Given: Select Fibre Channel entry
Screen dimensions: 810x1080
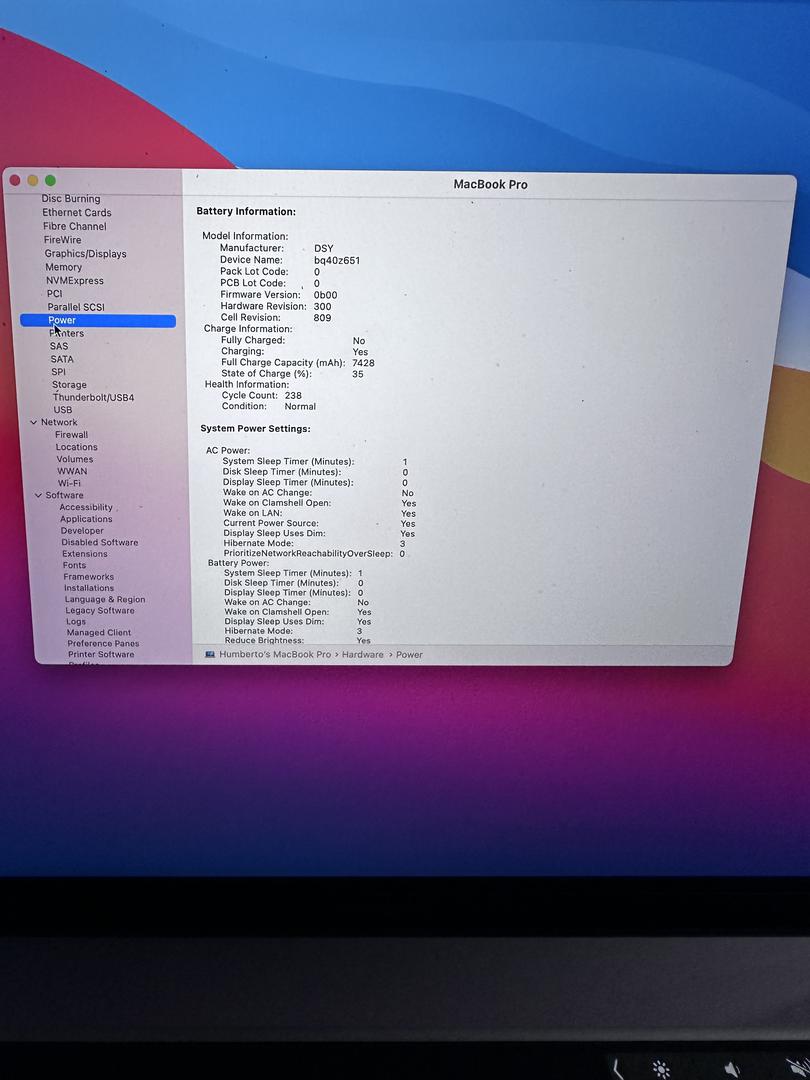Looking at the screenshot, I should [x=74, y=227].
